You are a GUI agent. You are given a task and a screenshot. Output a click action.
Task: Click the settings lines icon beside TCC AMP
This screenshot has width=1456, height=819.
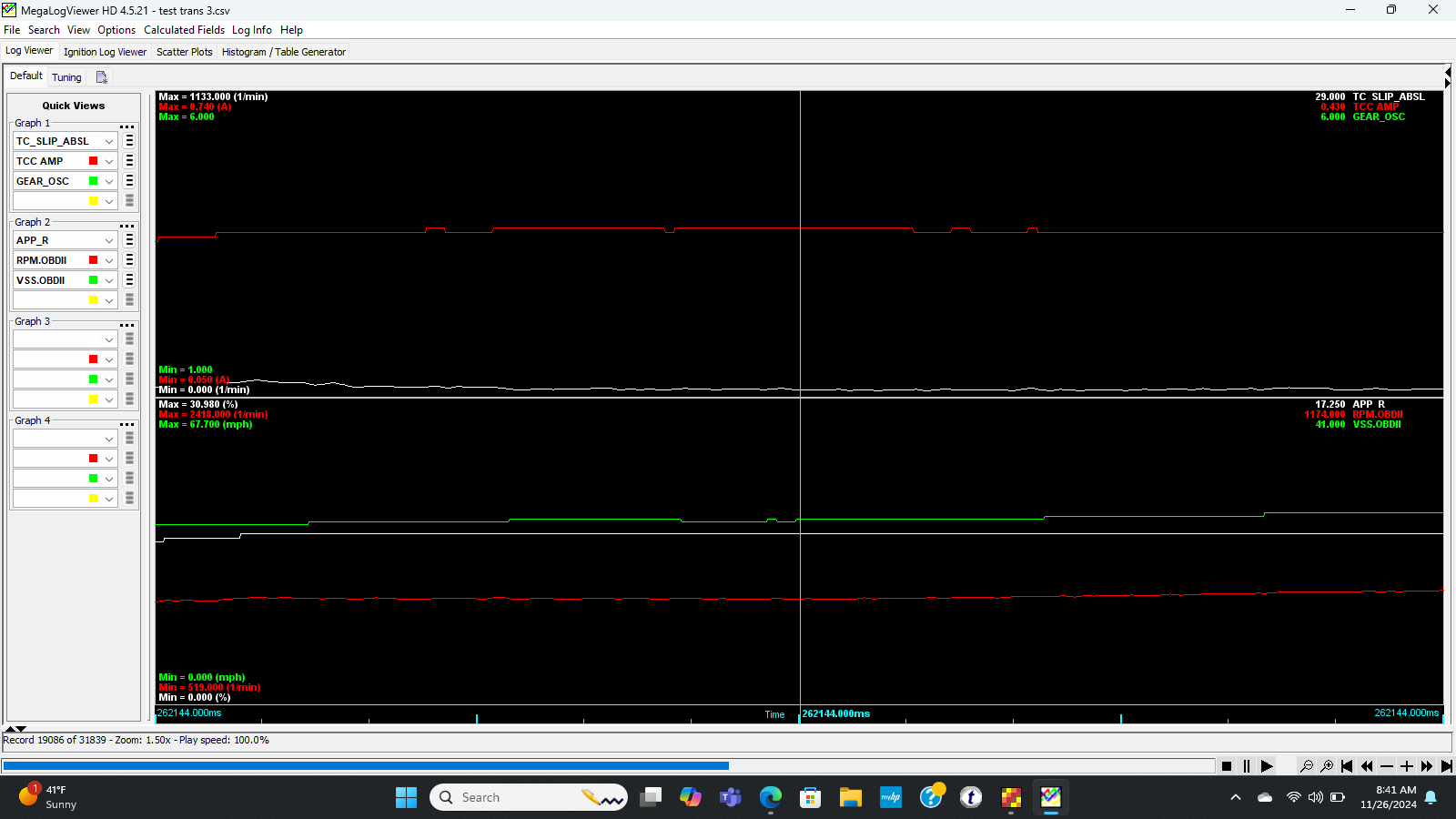[x=128, y=160]
